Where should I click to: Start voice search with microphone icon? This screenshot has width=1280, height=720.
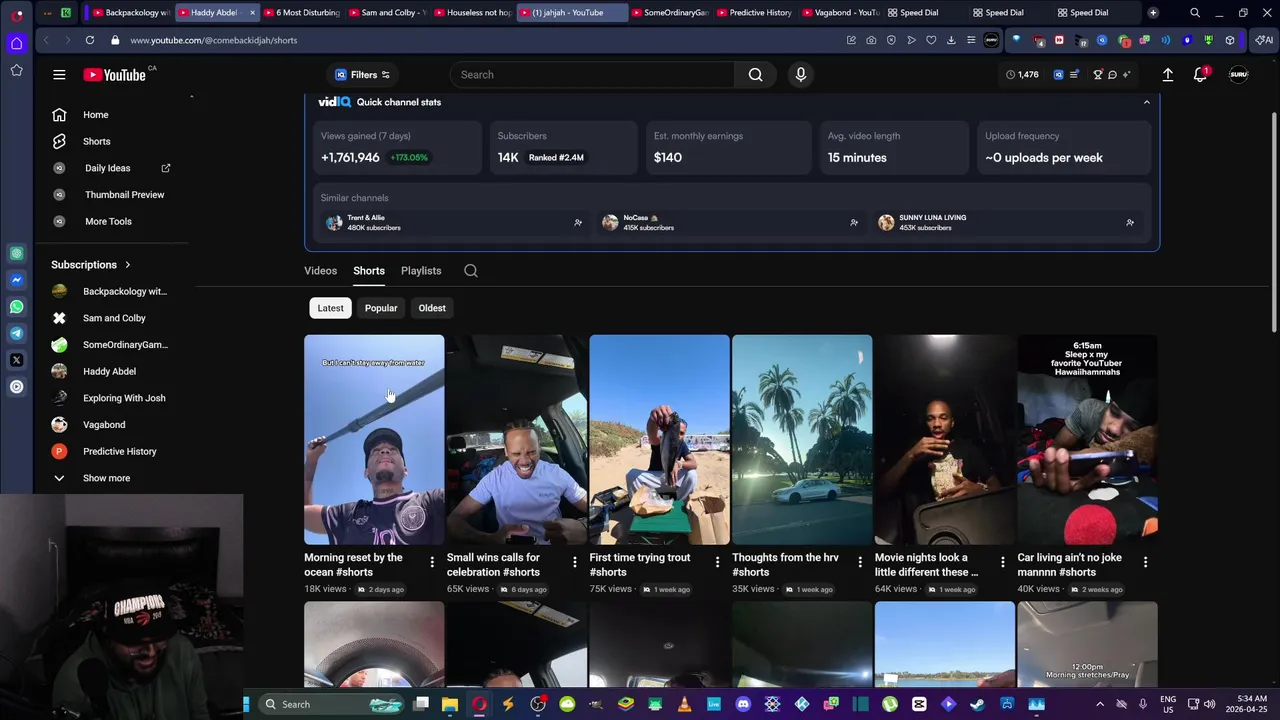tap(801, 75)
